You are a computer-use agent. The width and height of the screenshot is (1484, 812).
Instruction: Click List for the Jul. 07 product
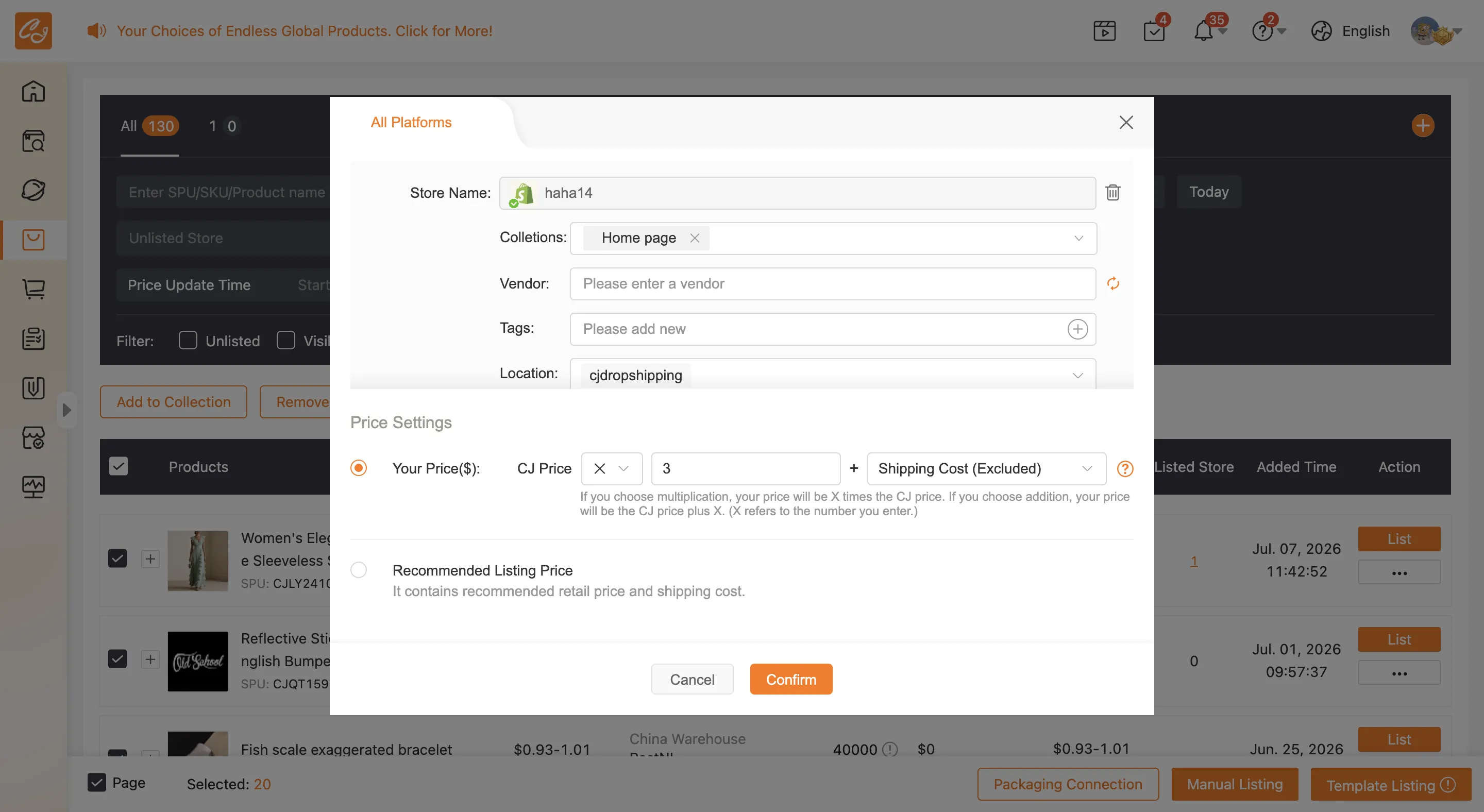click(x=1399, y=539)
